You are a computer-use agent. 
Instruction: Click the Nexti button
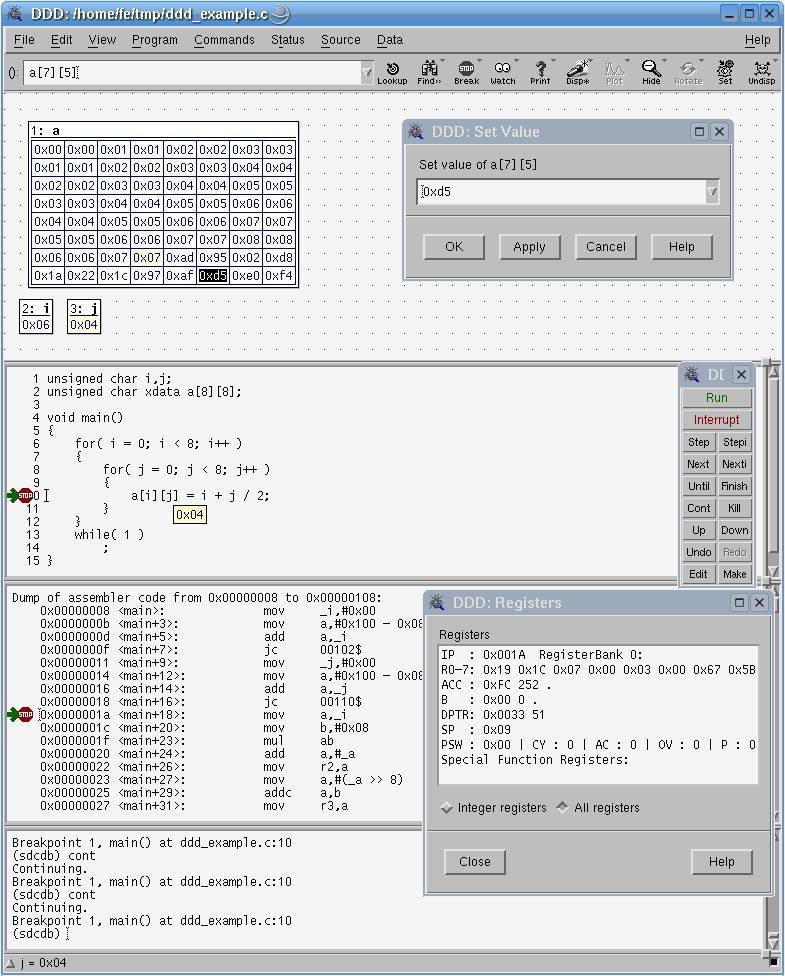[x=735, y=464]
